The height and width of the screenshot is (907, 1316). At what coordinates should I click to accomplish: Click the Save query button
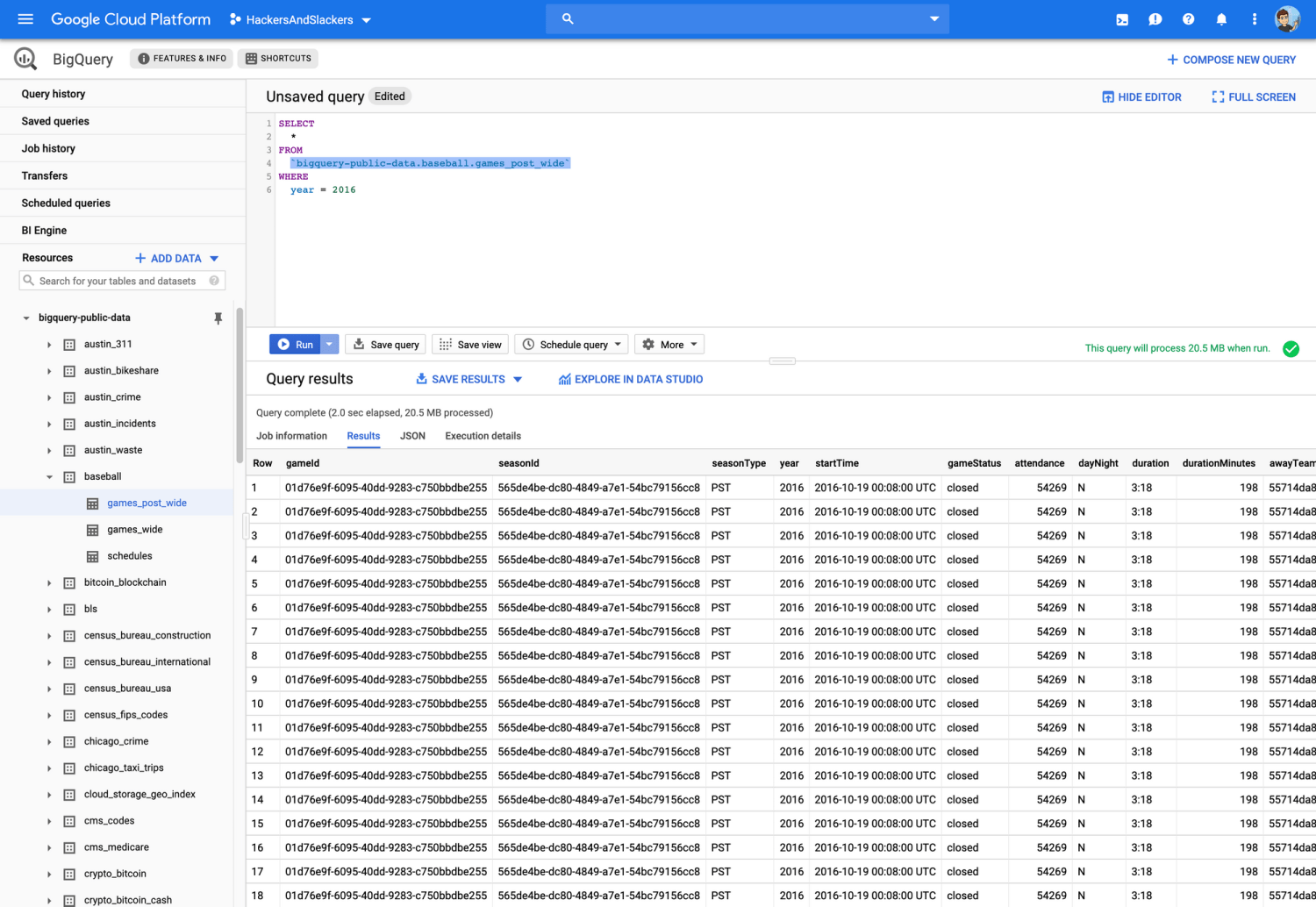[x=386, y=345]
